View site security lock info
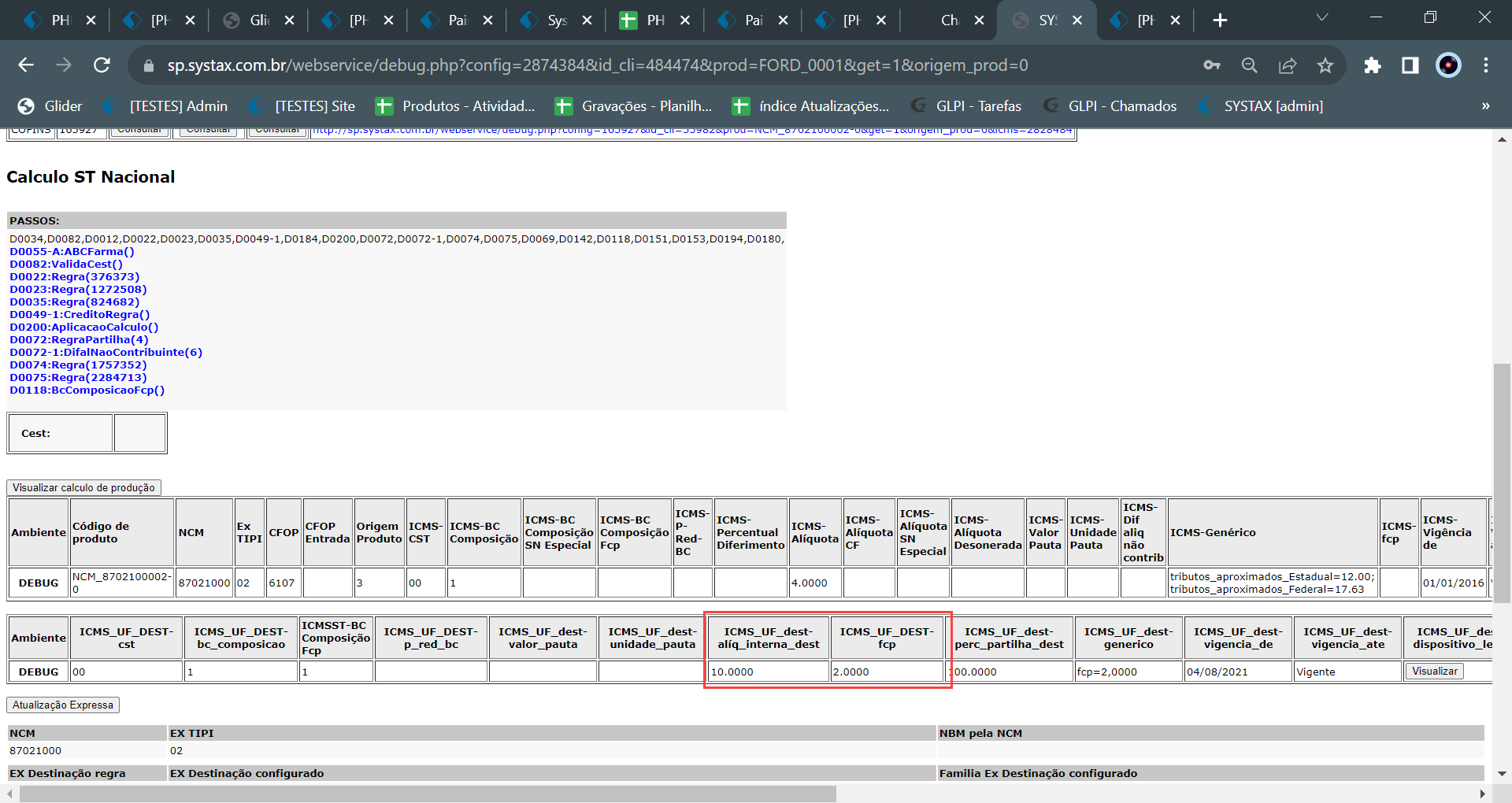This screenshot has height=803, width=1512. pos(148,66)
